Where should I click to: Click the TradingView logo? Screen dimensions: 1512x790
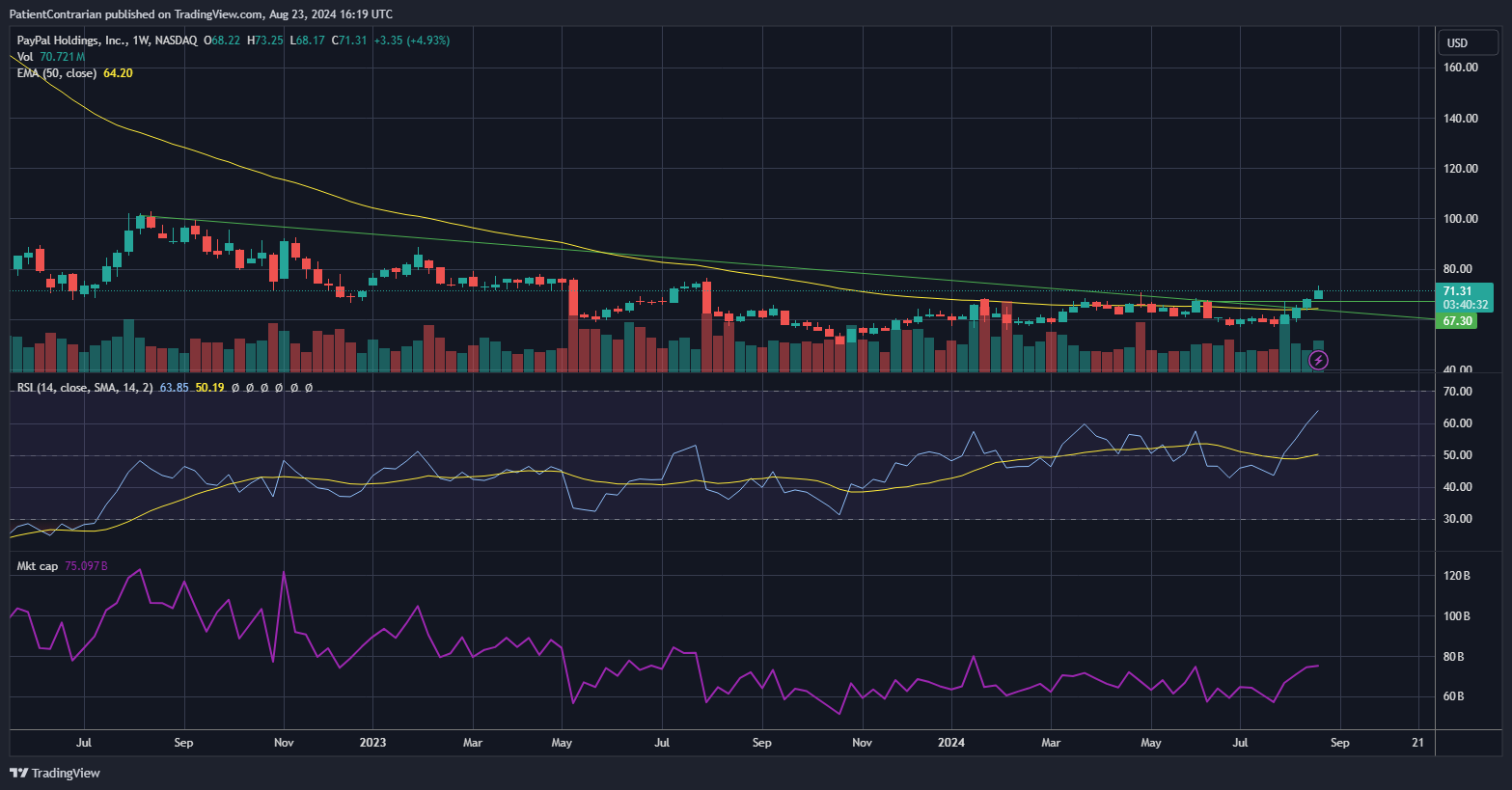(55, 773)
